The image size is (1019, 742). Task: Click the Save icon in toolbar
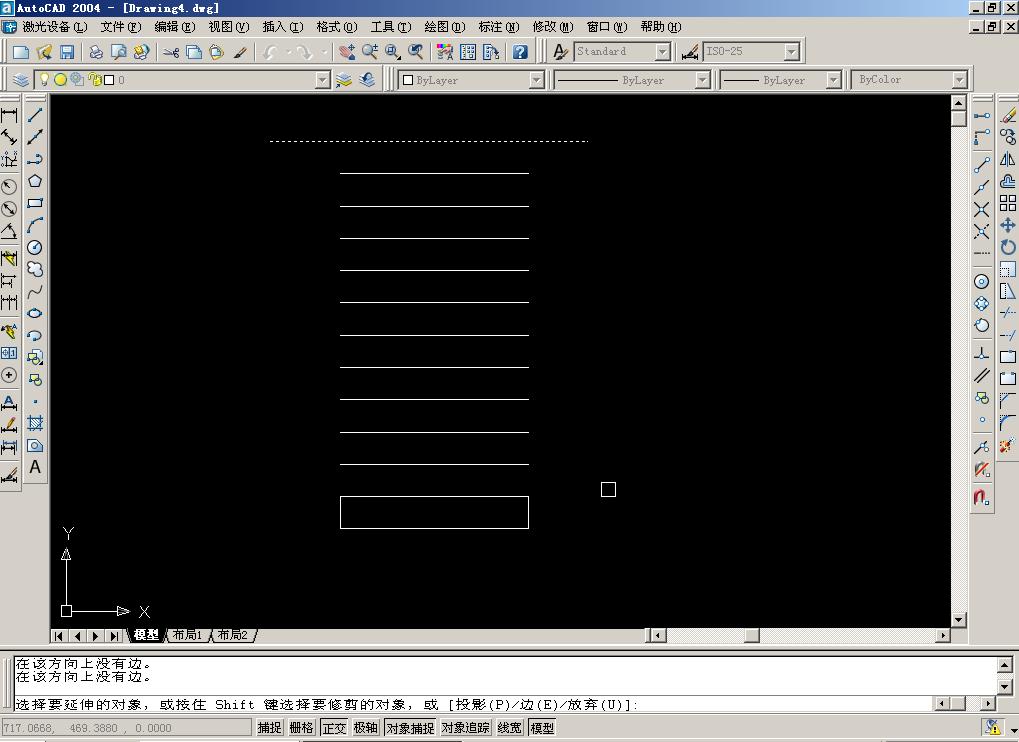67,52
